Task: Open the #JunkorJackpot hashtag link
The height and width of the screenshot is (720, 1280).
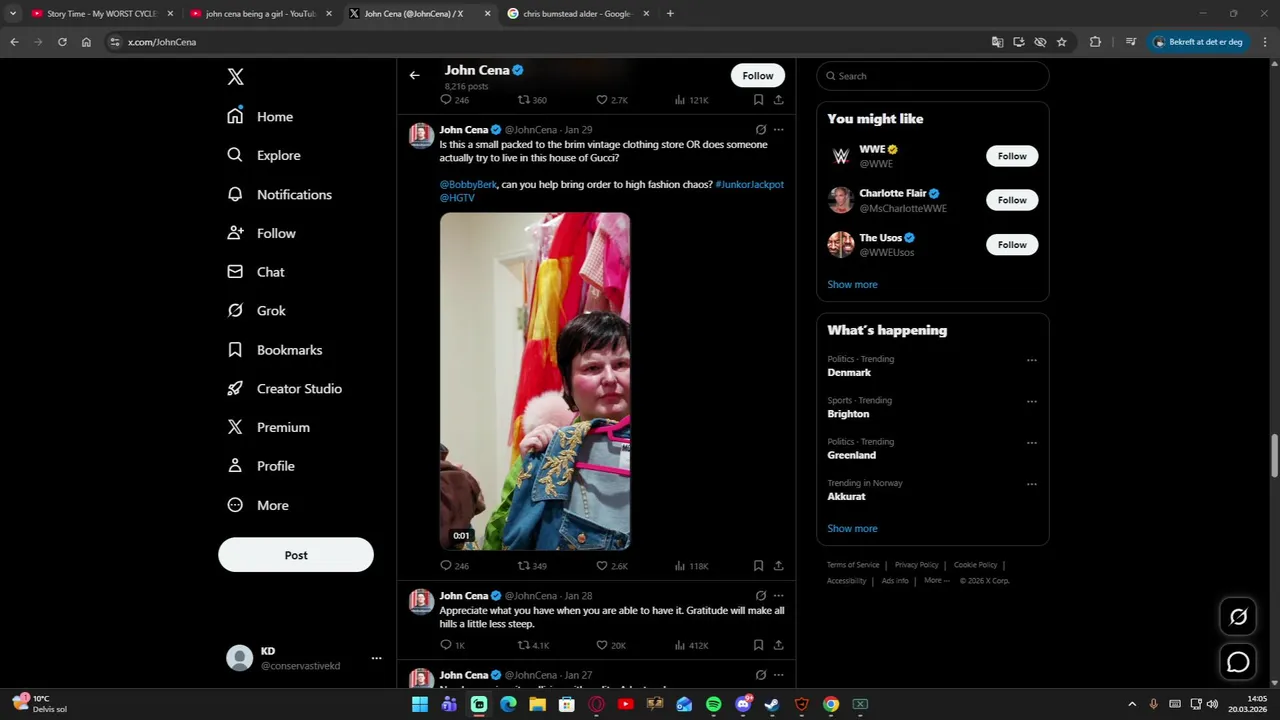Action: (749, 185)
